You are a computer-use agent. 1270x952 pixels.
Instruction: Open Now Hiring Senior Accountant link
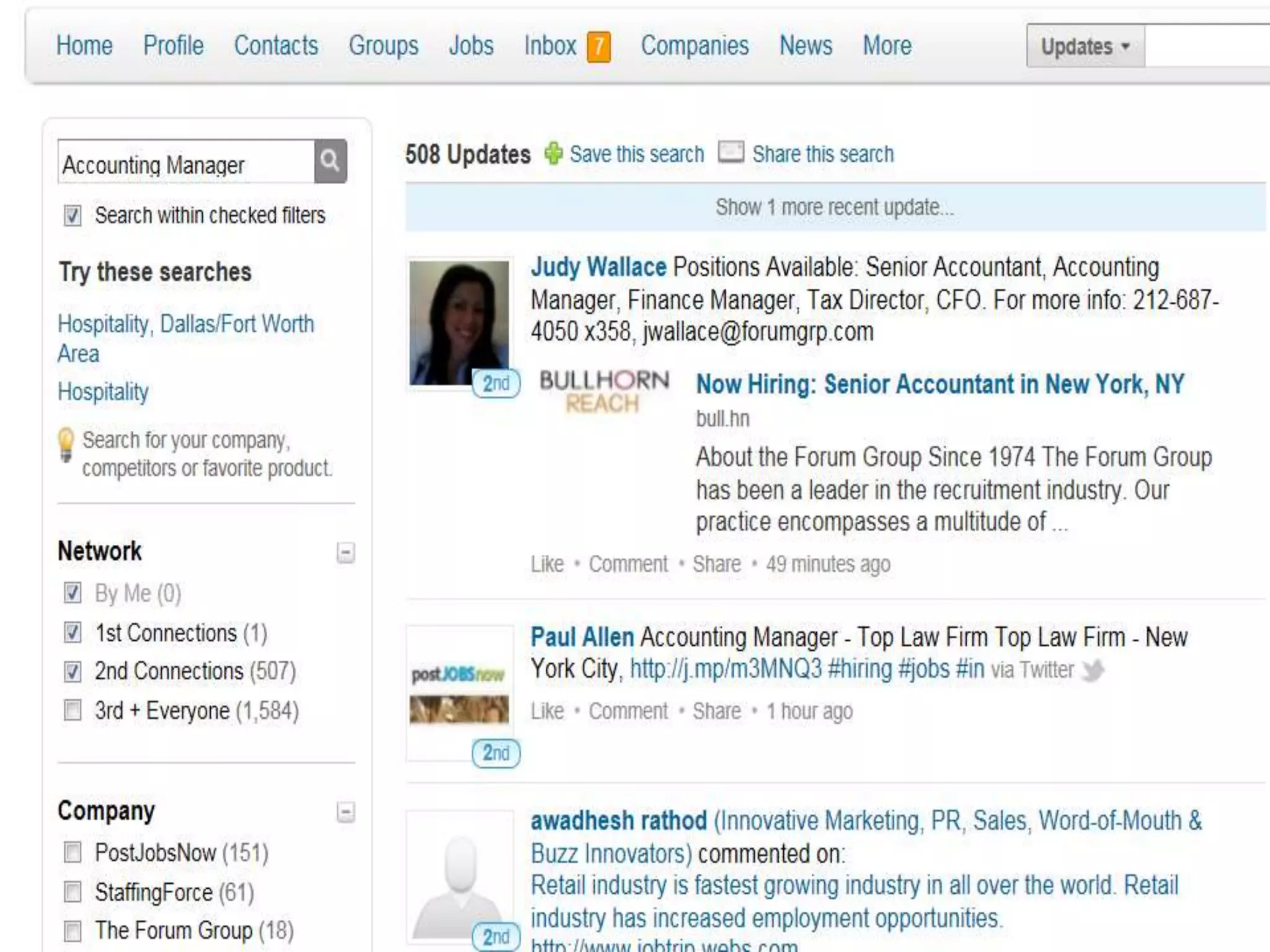coord(939,384)
